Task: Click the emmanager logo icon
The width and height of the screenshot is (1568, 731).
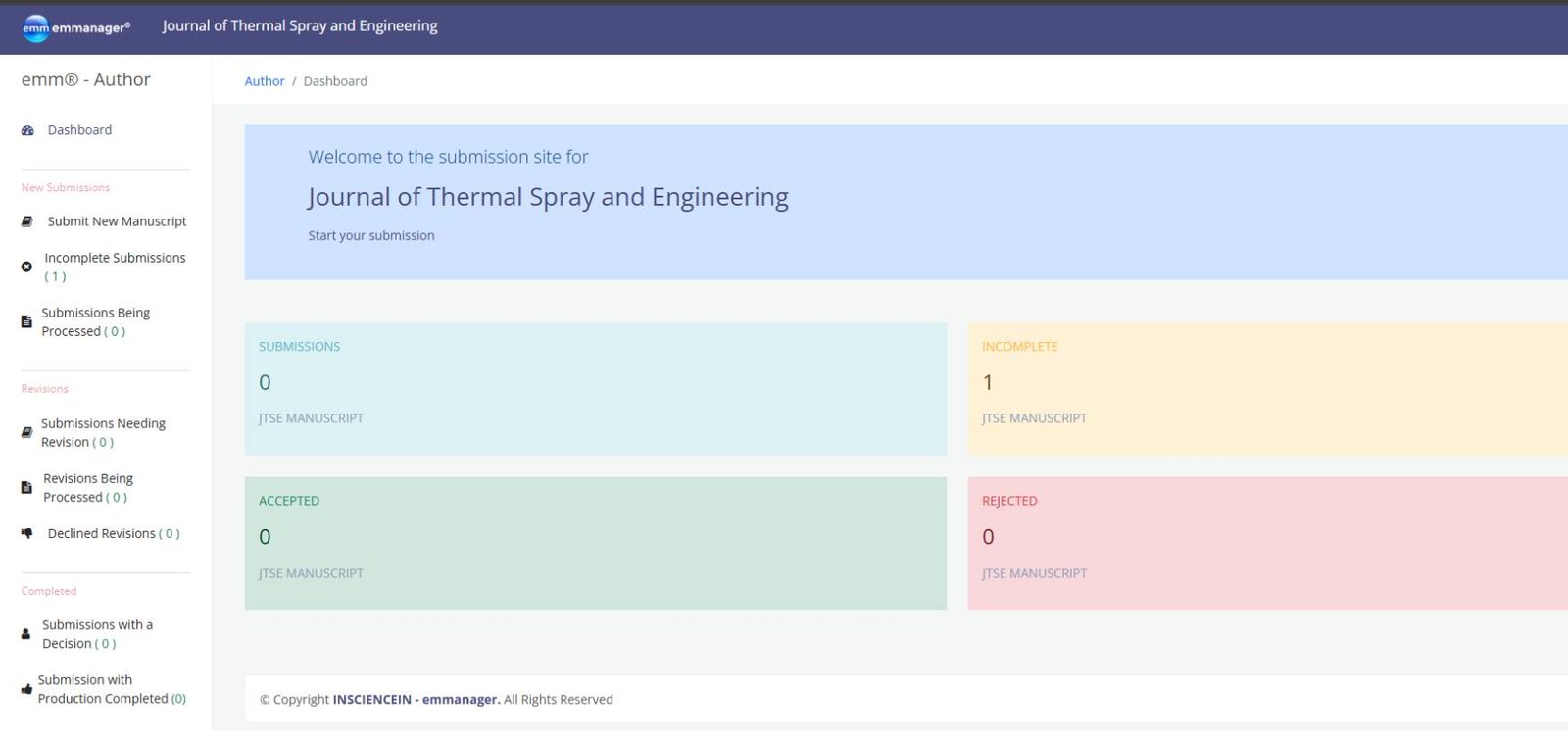Action: tap(35, 28)
